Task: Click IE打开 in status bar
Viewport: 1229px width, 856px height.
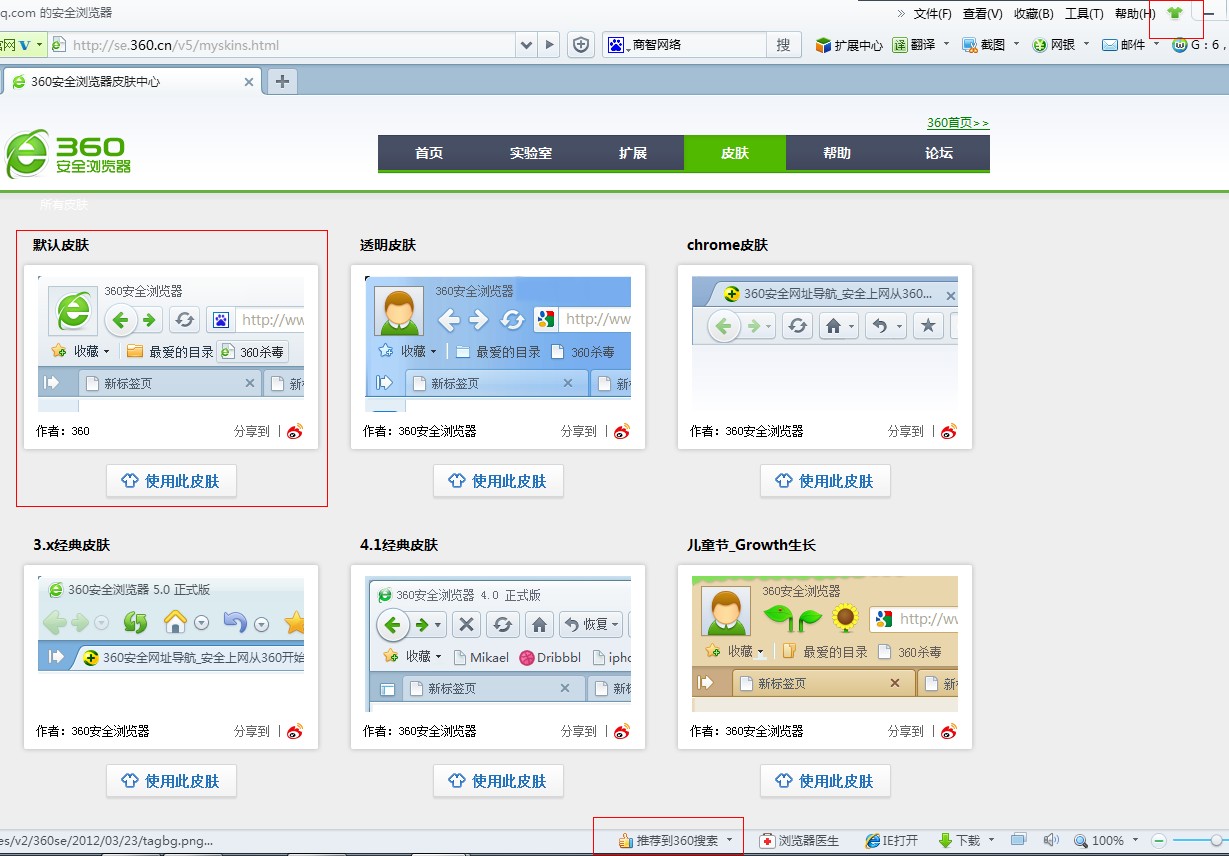Action: click(892, 841)
